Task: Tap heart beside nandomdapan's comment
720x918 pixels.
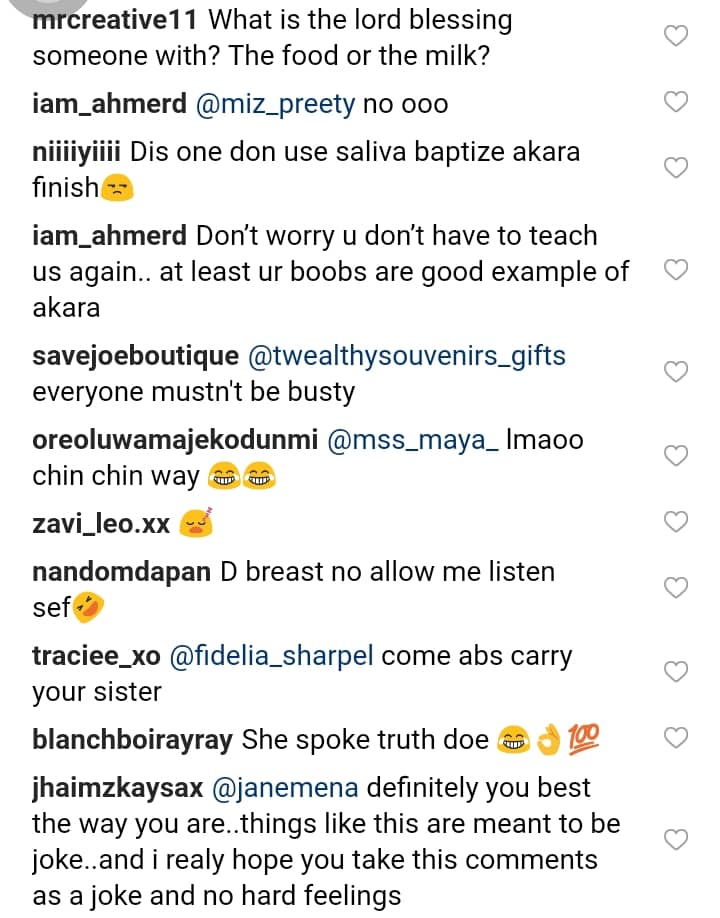Action: (x=677, y=587)
